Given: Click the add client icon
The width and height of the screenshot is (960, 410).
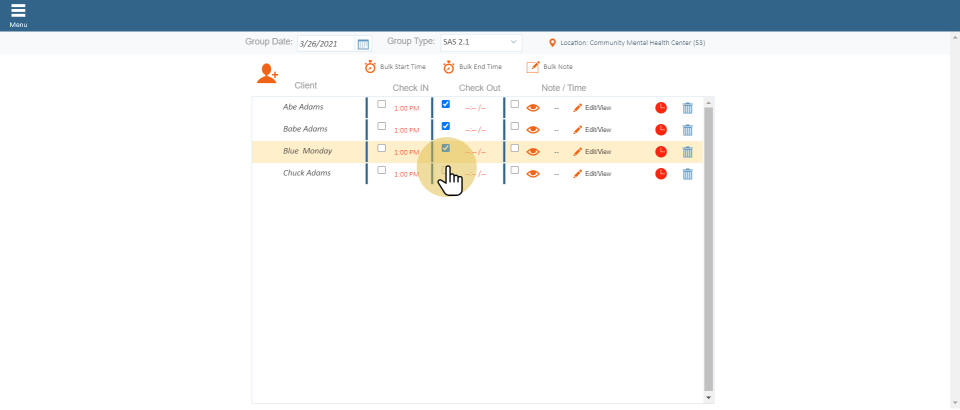Looking at the screenshot, I should tap(267, 73).
